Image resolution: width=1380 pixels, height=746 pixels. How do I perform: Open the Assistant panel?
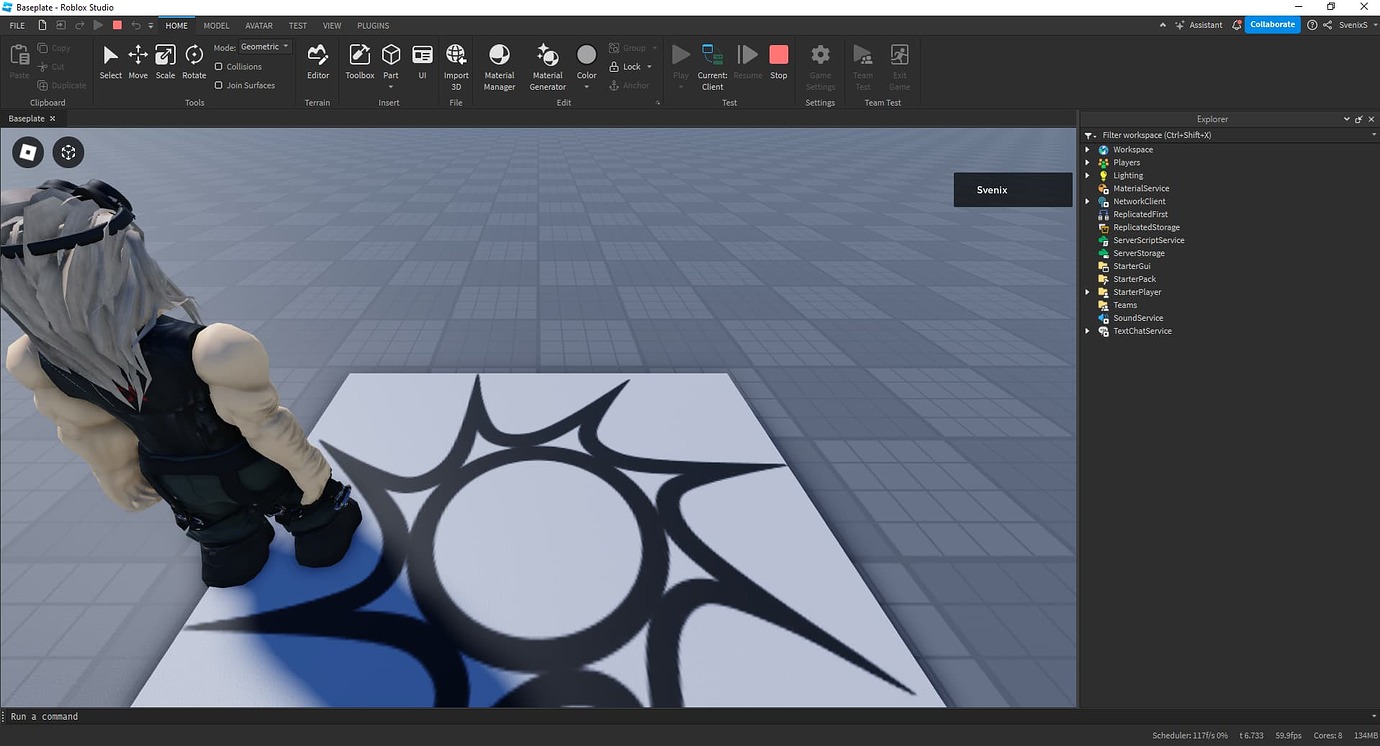coord(1200,24)
